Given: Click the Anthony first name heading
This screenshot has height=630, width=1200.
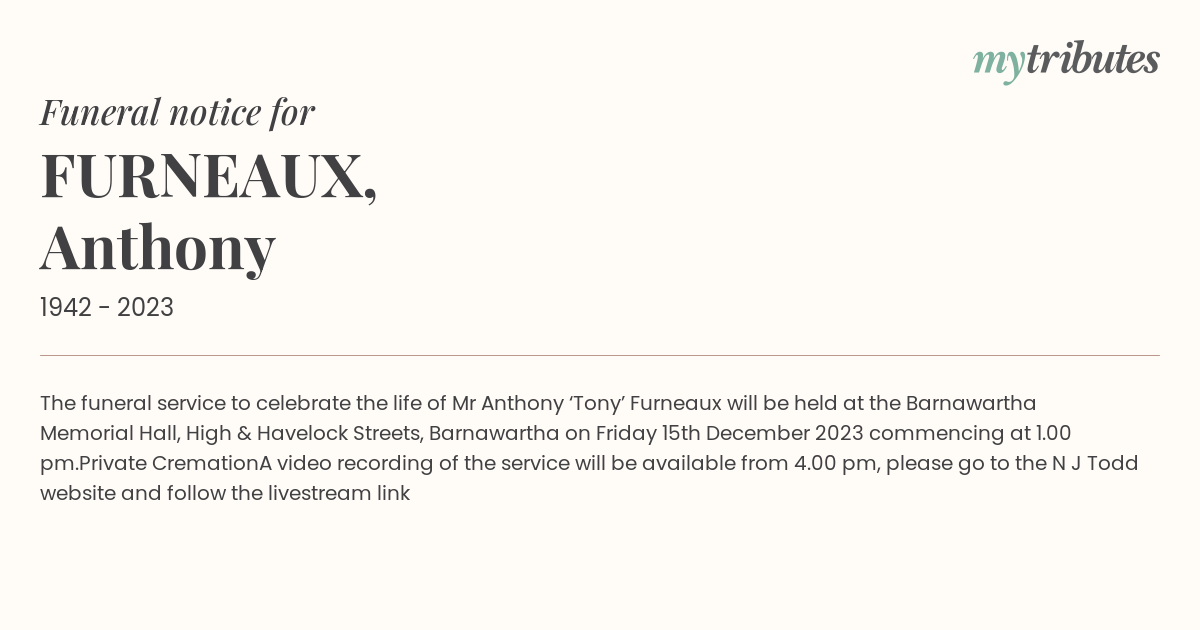Looking at the screenshot, I should point(158,248).
